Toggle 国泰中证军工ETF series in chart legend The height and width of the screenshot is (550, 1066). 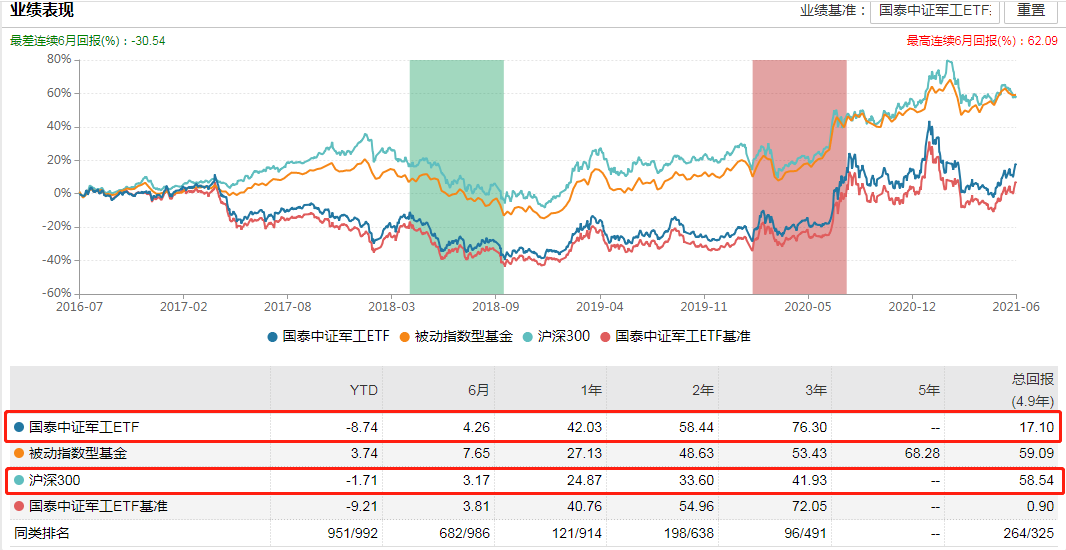click(328, 337)
